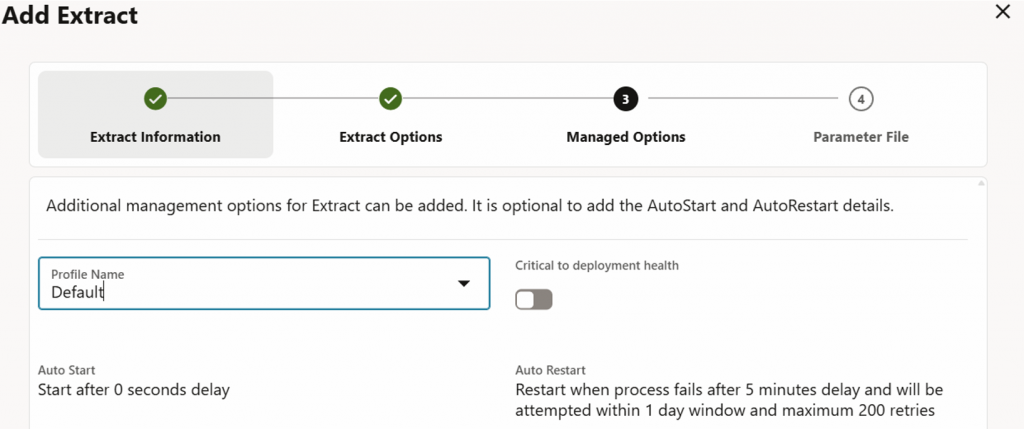Click the Auto Restart heading

tap(550, 370)
